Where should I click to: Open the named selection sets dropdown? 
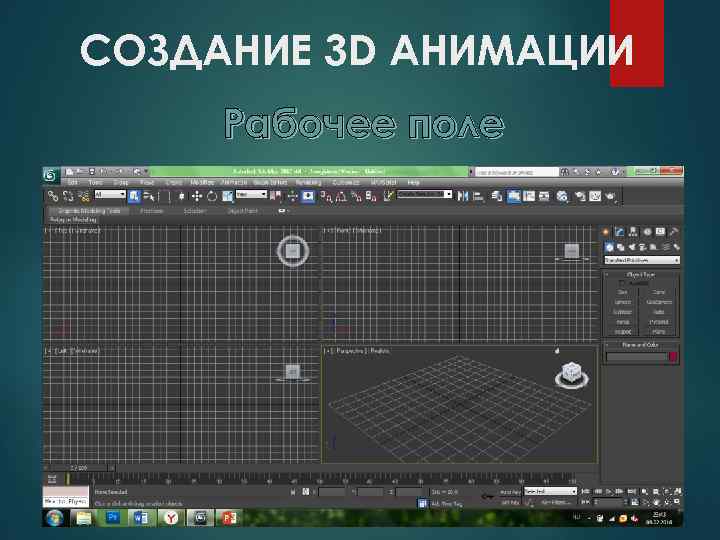pyautogui.click(x=424, y=194)
